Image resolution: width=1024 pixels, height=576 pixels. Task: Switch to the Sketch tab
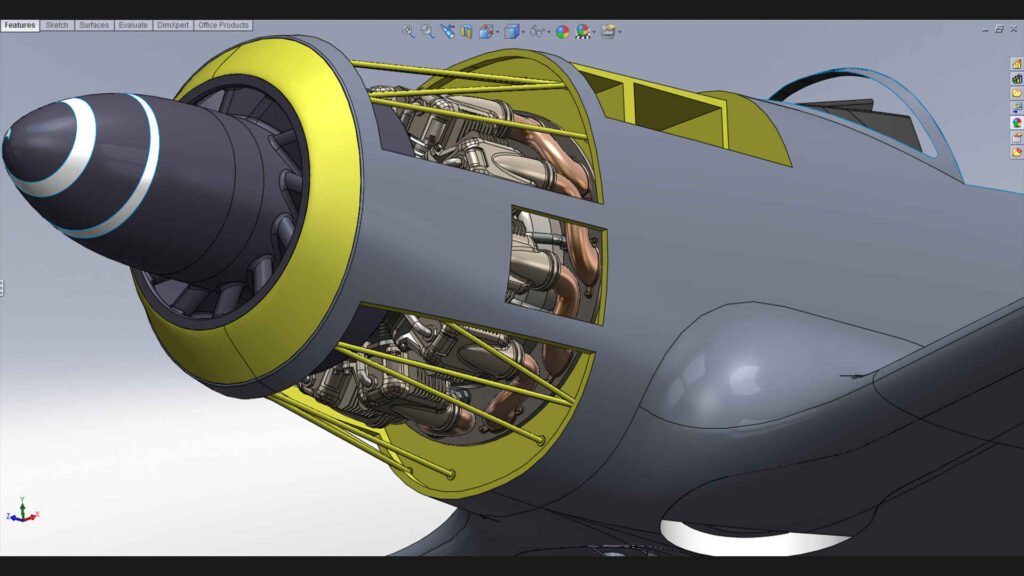coord(57,25)
